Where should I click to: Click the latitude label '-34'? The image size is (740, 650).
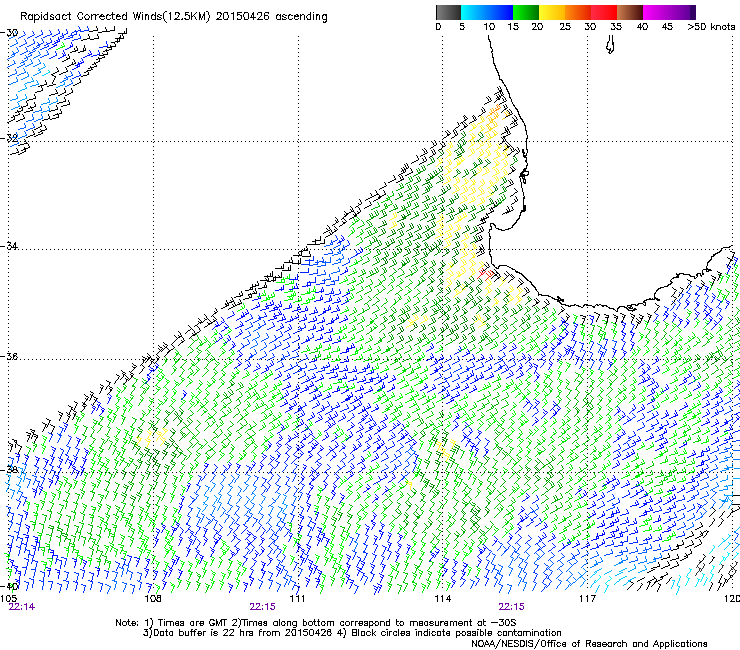pos(10,246)
